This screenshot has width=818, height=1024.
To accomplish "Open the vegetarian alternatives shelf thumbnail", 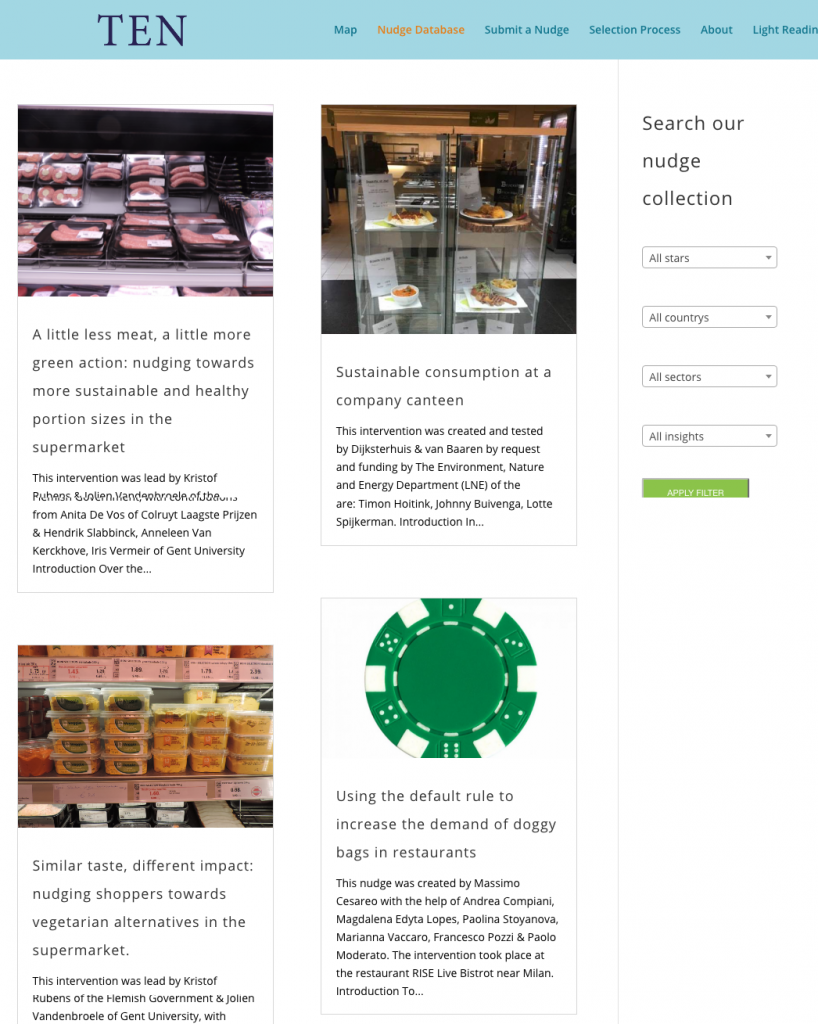I will [146, 736].
